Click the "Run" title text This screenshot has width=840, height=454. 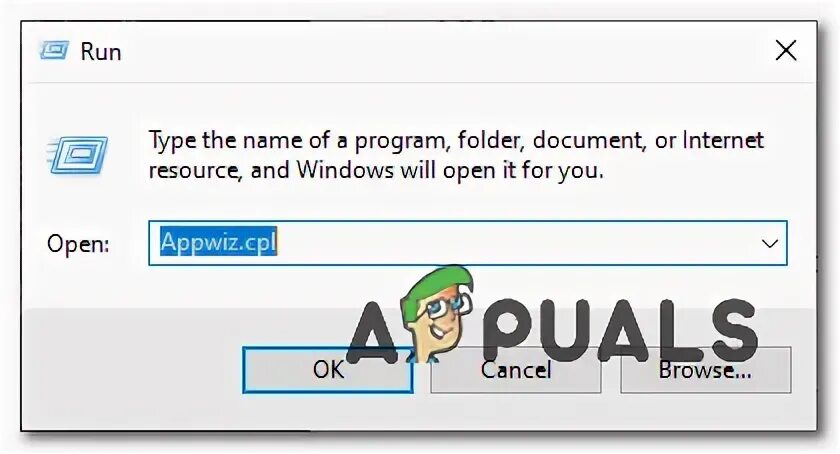[101, 52]
